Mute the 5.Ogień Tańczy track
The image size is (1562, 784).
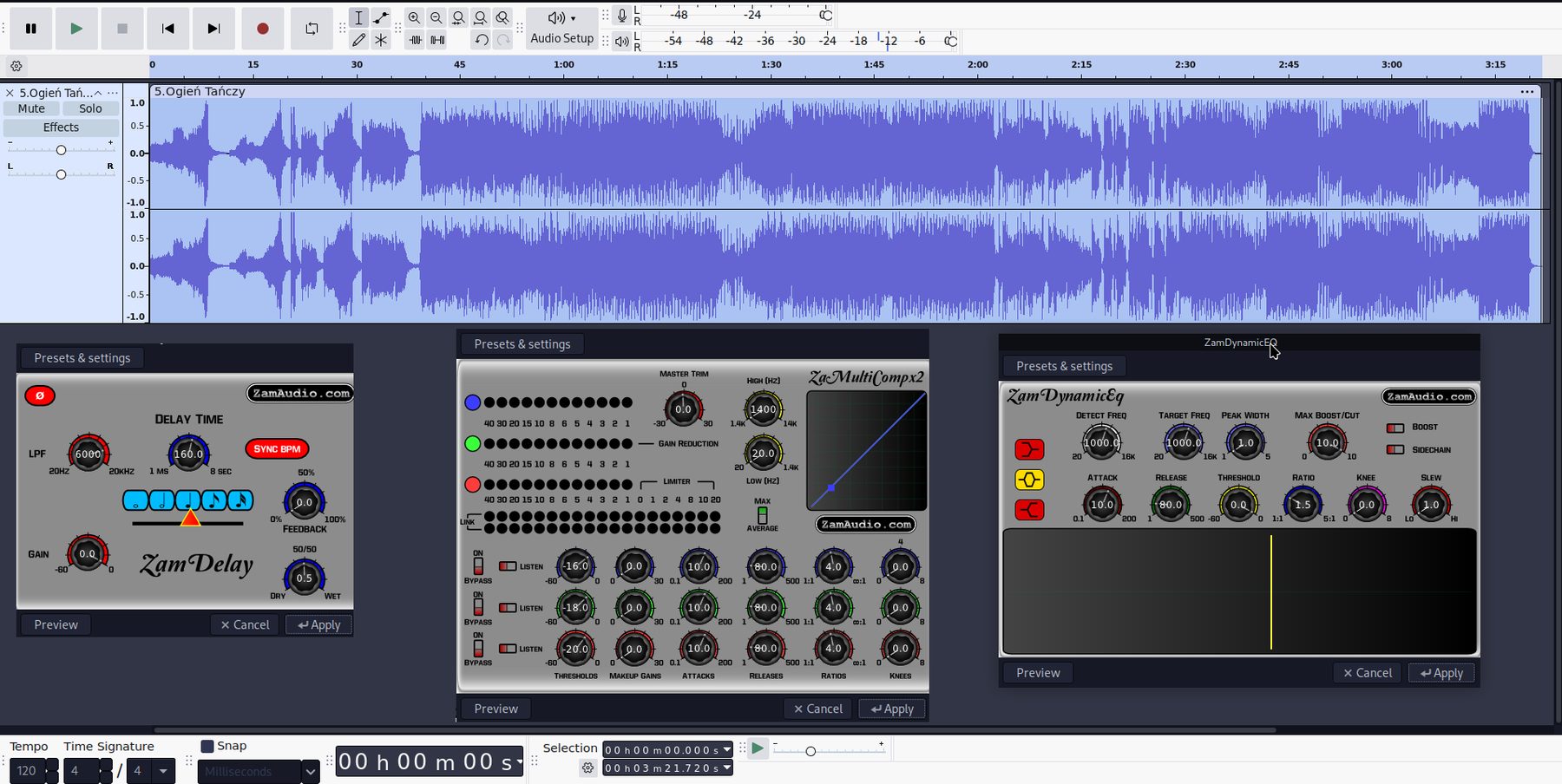point(31,108)
